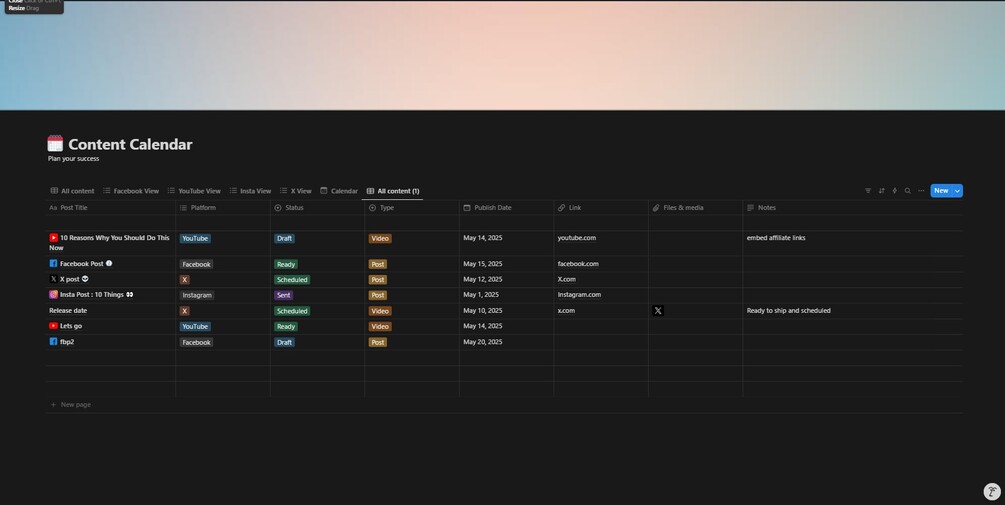
Task: Open the facebook.com link
Action: 578,263
